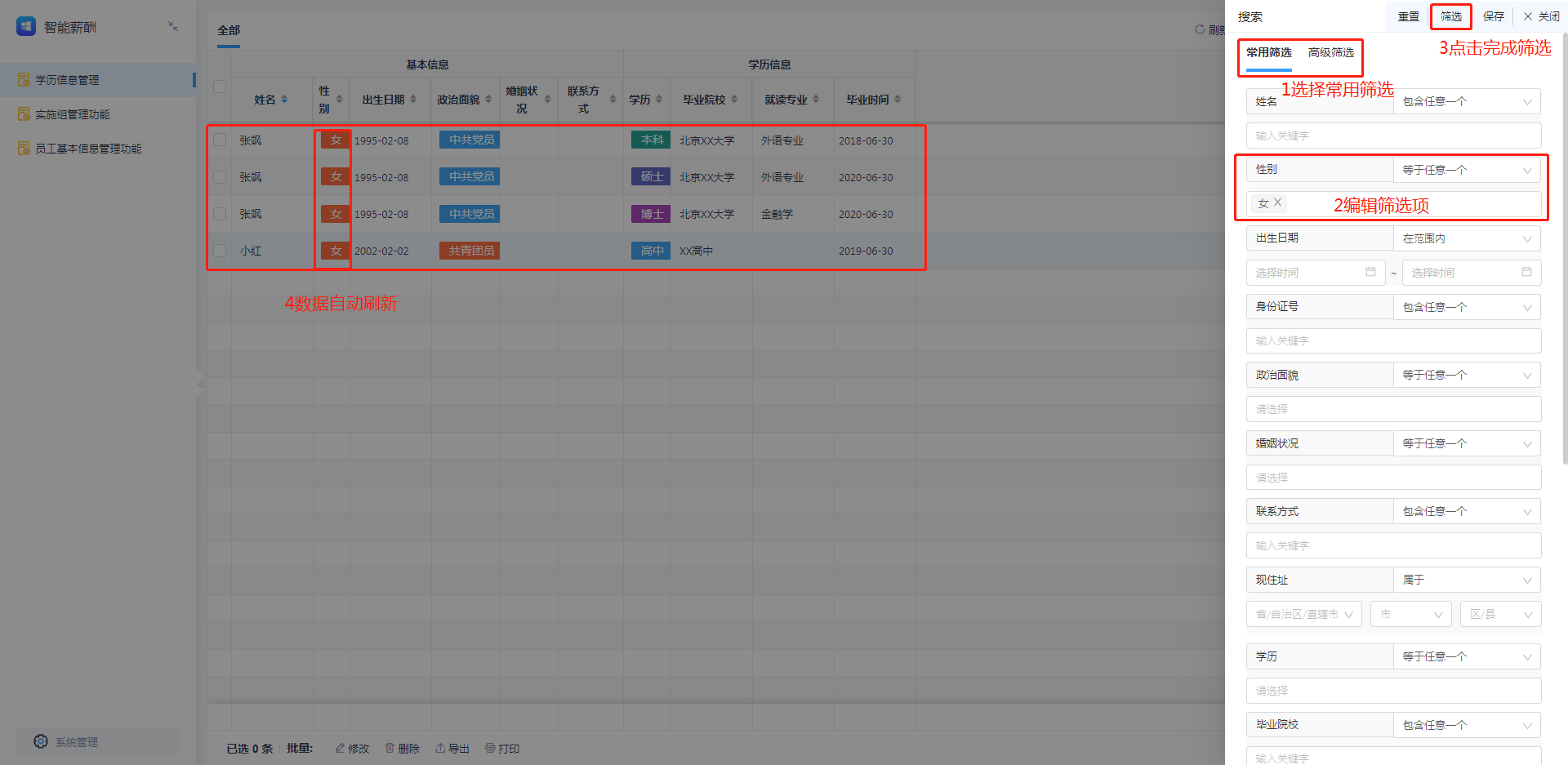This screenshot has height=765, width=1568.
Task: Switch to 高级筛选 tab
Action: (1331, 52)
